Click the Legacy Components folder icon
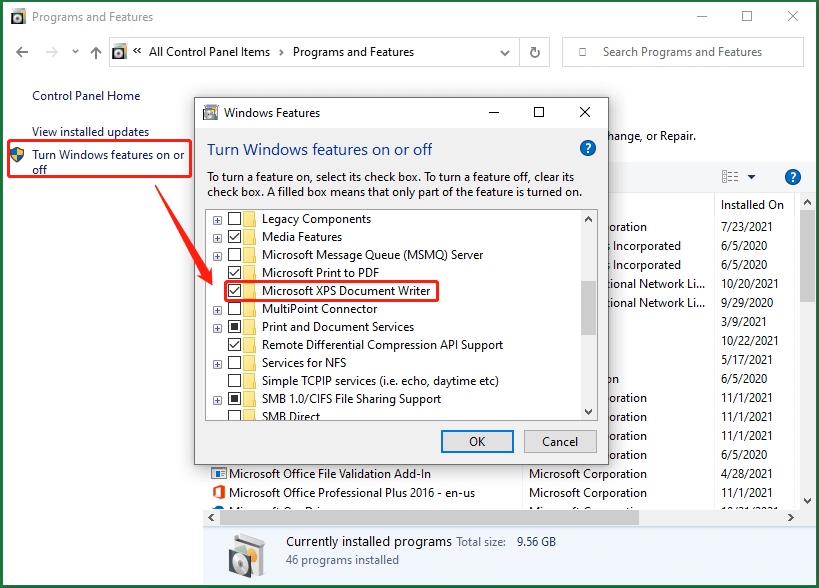This screenshot has height=588, width=819. (249, 219)
